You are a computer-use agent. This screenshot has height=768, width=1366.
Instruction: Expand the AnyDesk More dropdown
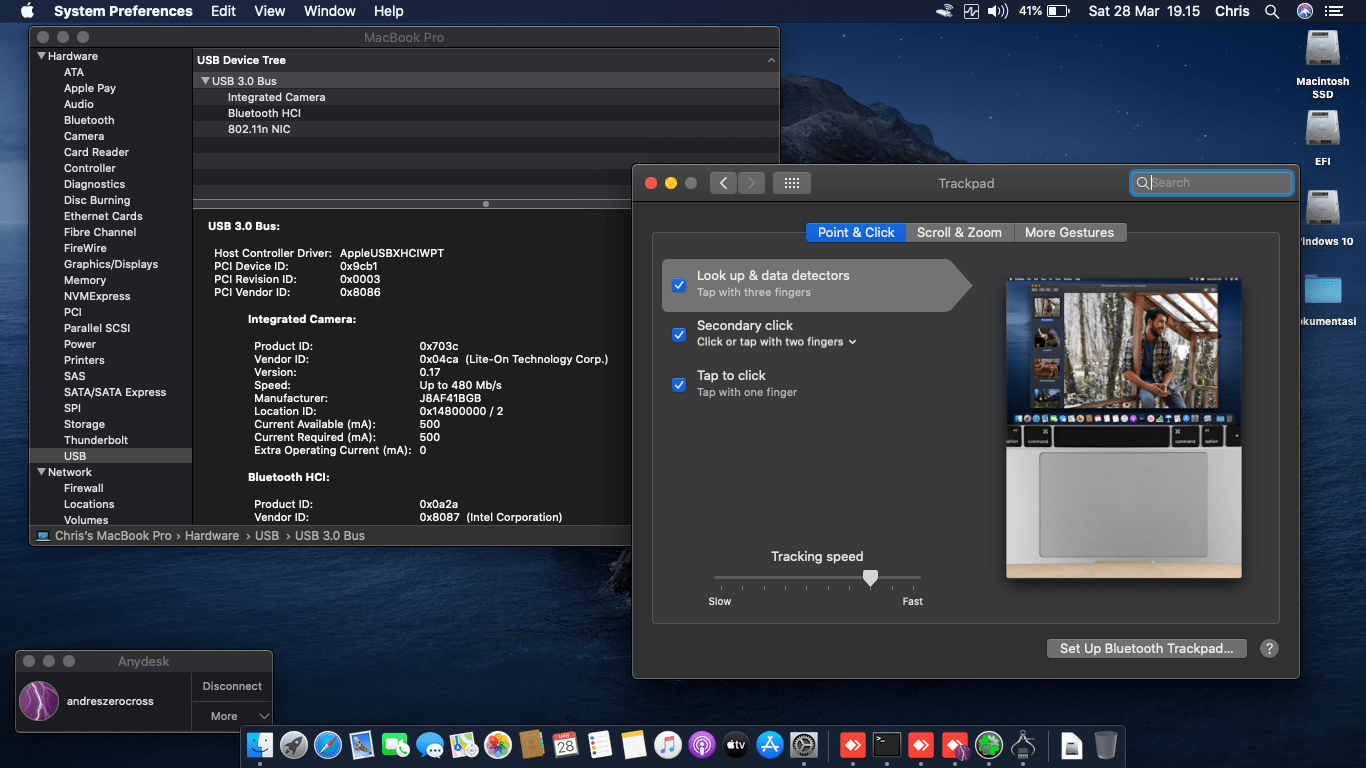232,716
